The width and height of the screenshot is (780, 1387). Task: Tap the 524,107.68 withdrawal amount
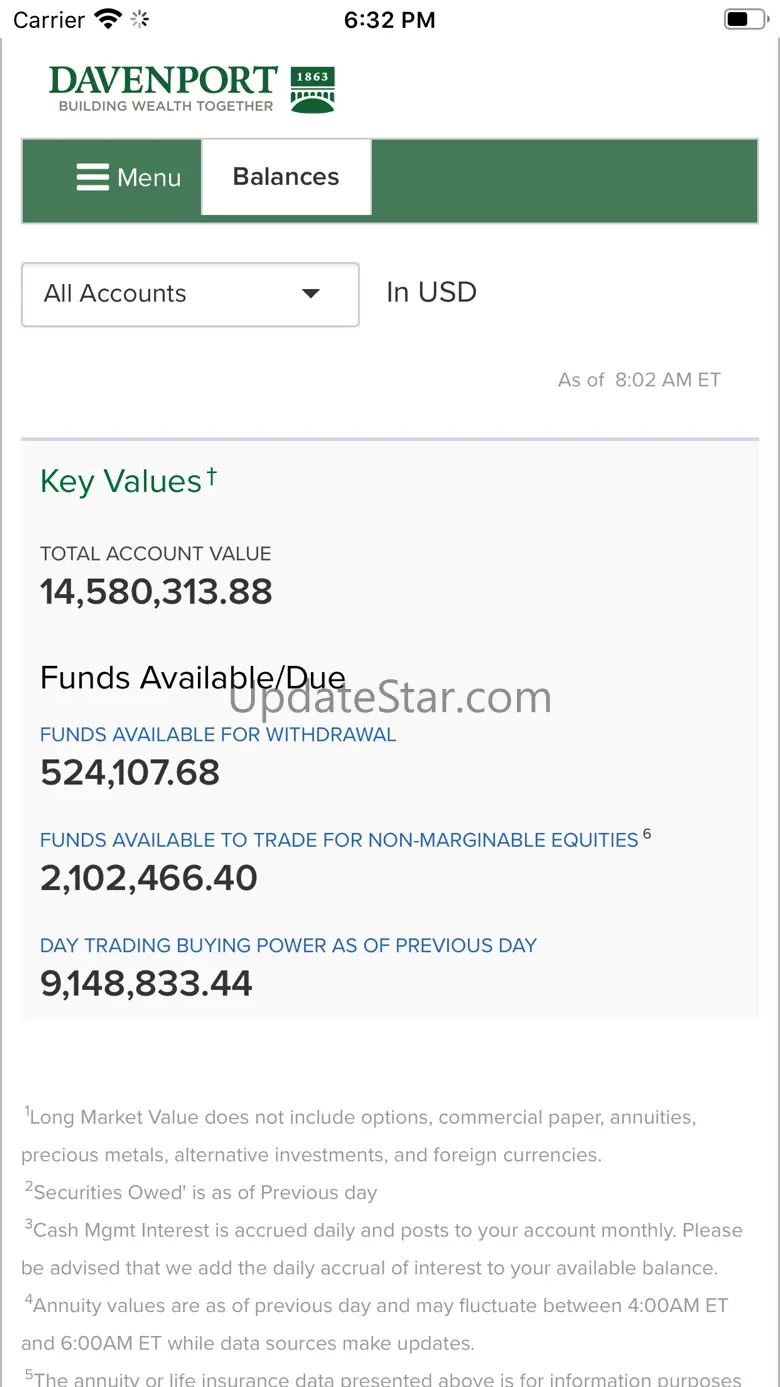(x=130, y=773)
